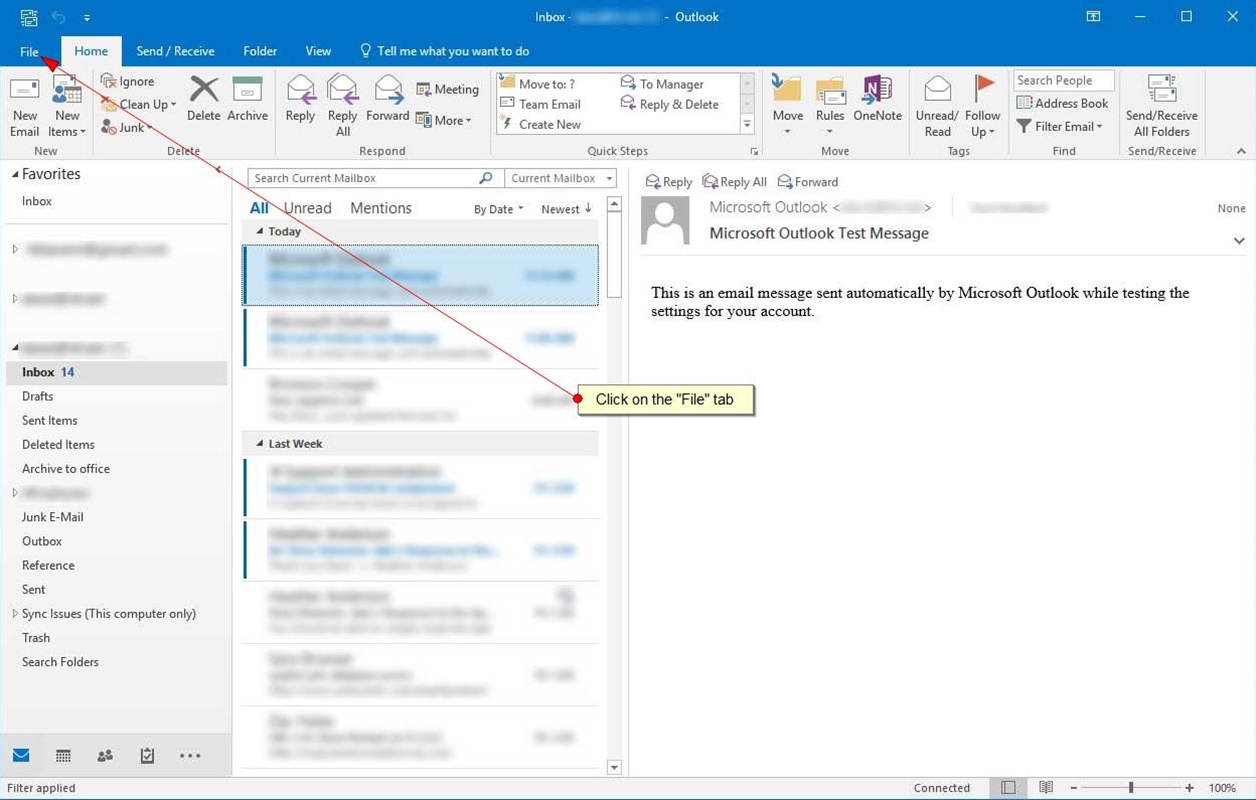Switch to Reading view status bar icon
Viewport: 1256px width, 800px height.
[x=1046, y=788]
